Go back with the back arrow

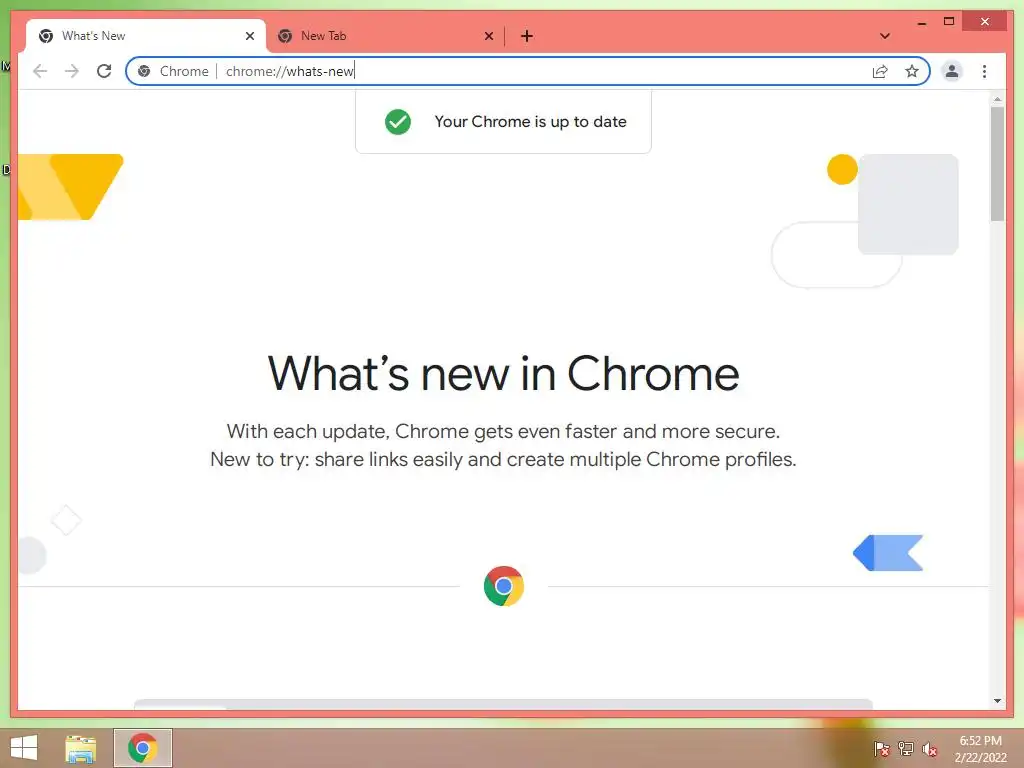pos(40,71)
